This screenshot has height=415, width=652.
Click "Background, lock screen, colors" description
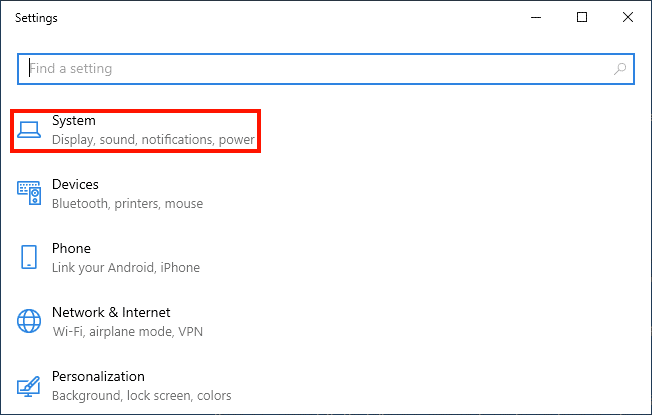(x=141, y=396)
